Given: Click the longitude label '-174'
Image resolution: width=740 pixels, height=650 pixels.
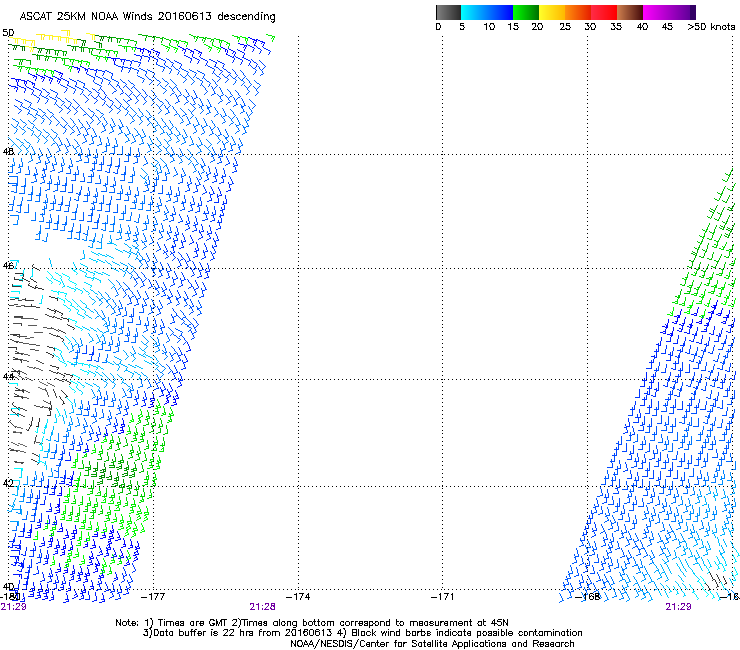Looking at the screenshot, I should (x=298, y=597).
